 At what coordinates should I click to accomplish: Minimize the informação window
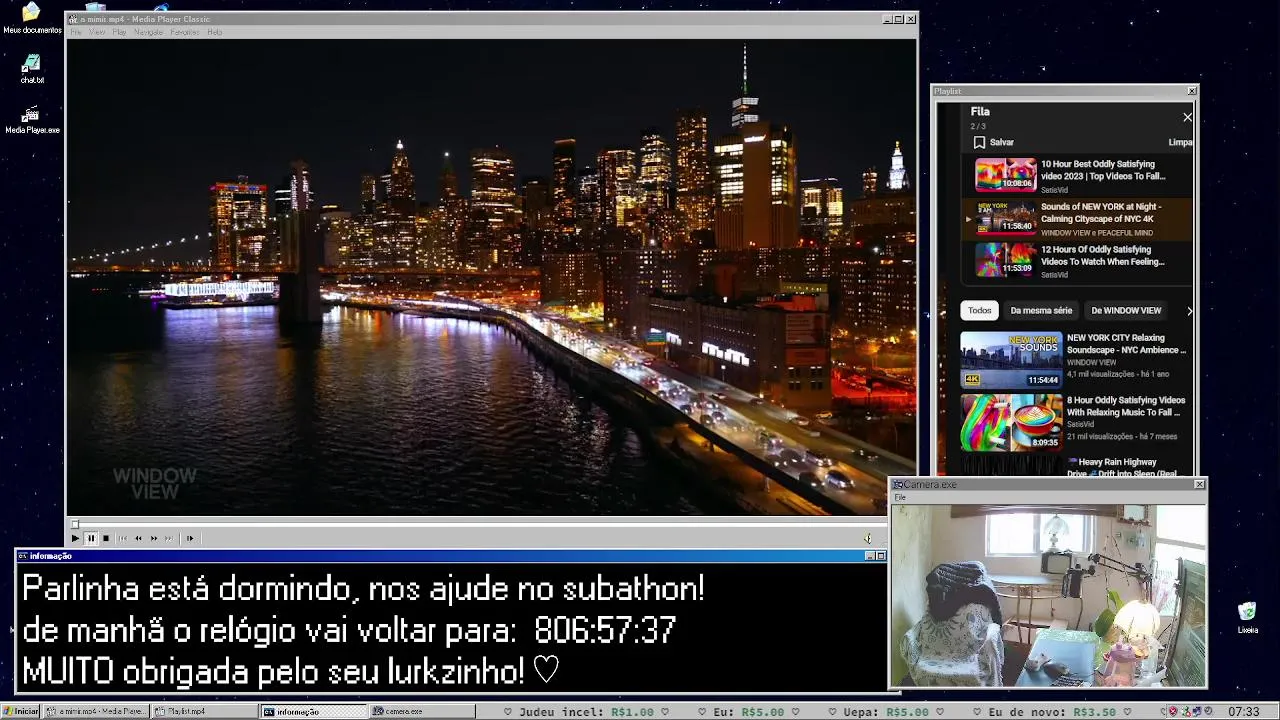pyautogui.click(x=869, y=556)
